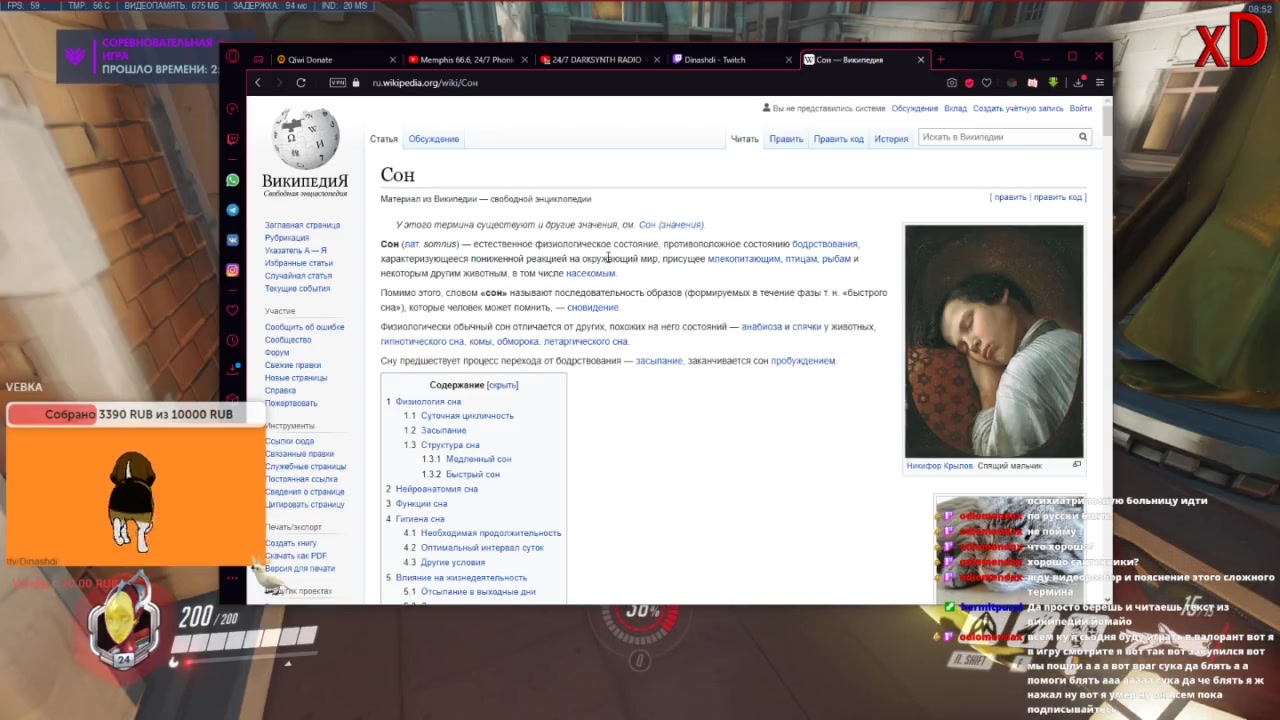Viewport: 1280px width, 720px height.
Task: Open WhatsApp in the Opera sidebar
Action: 233,181
